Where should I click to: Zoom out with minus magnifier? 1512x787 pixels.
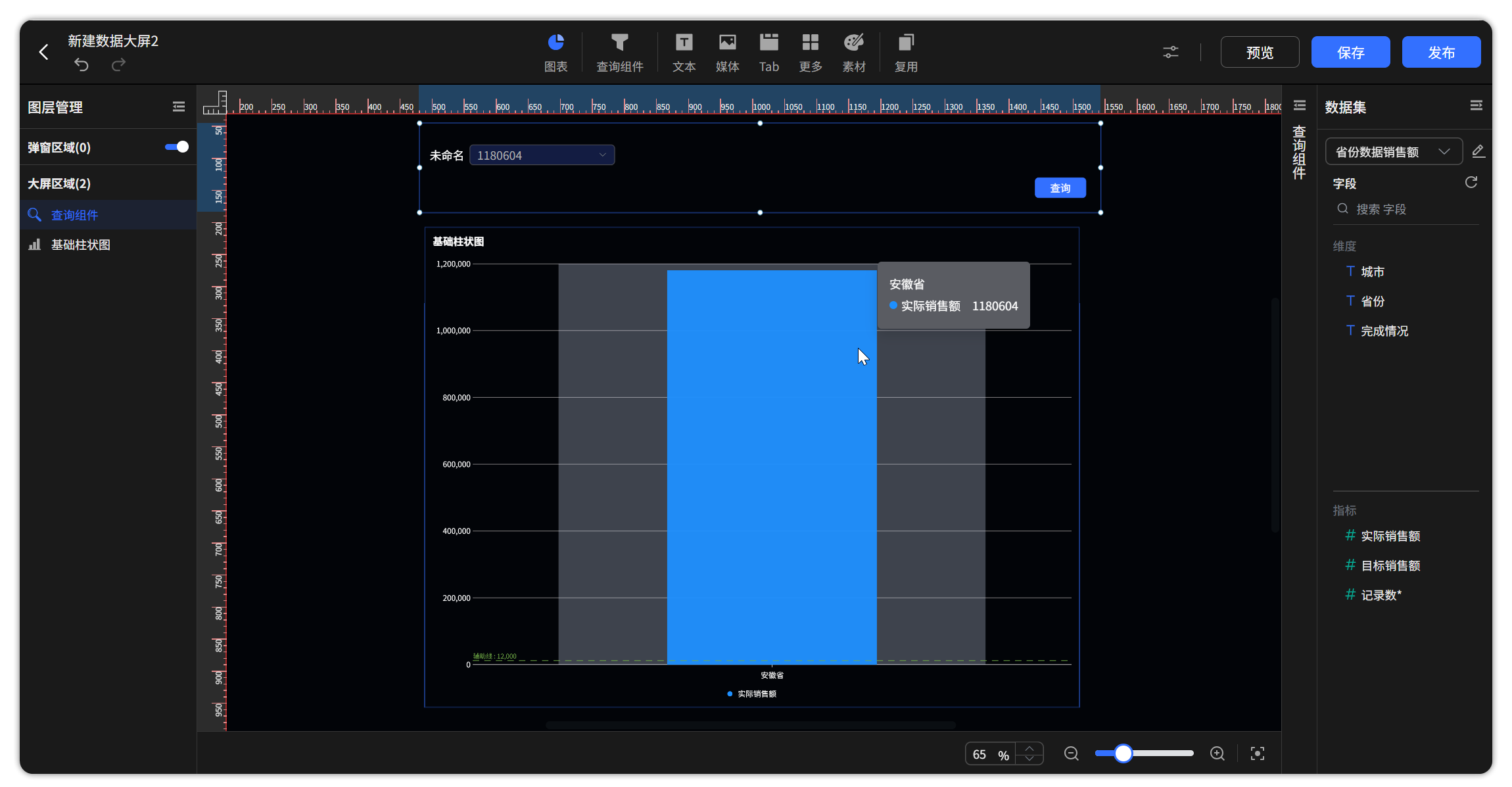click(1071, 753)
